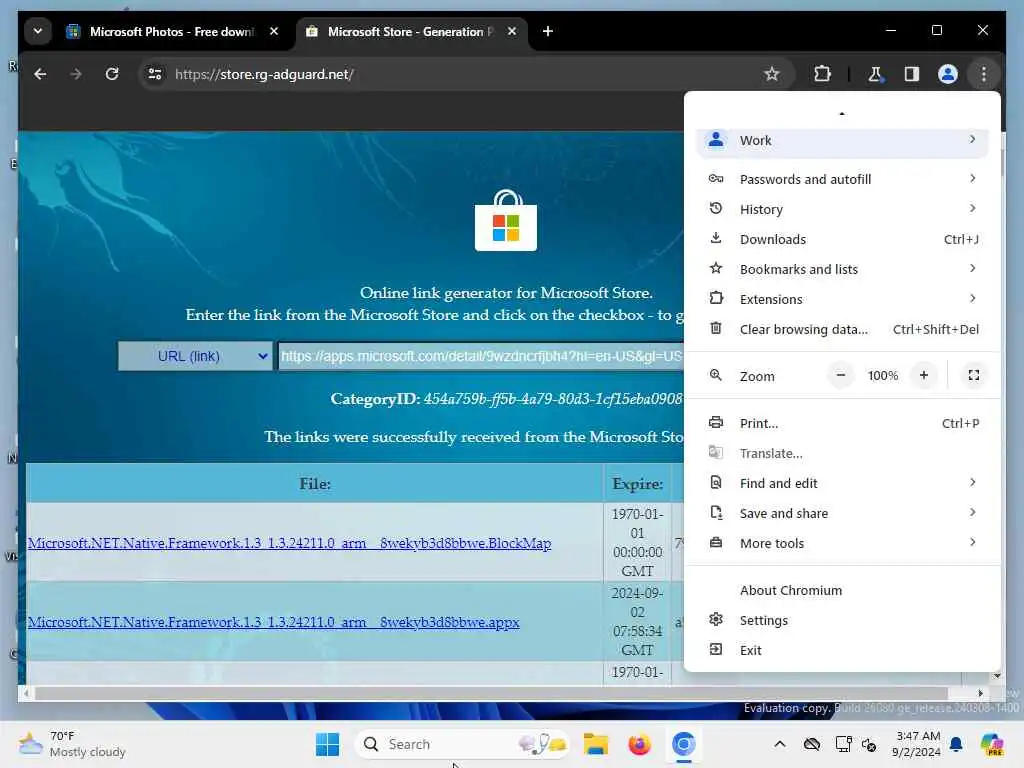Decrease zoom with the minus button
Screen dimensions: 1024x768
coord(840,376)
